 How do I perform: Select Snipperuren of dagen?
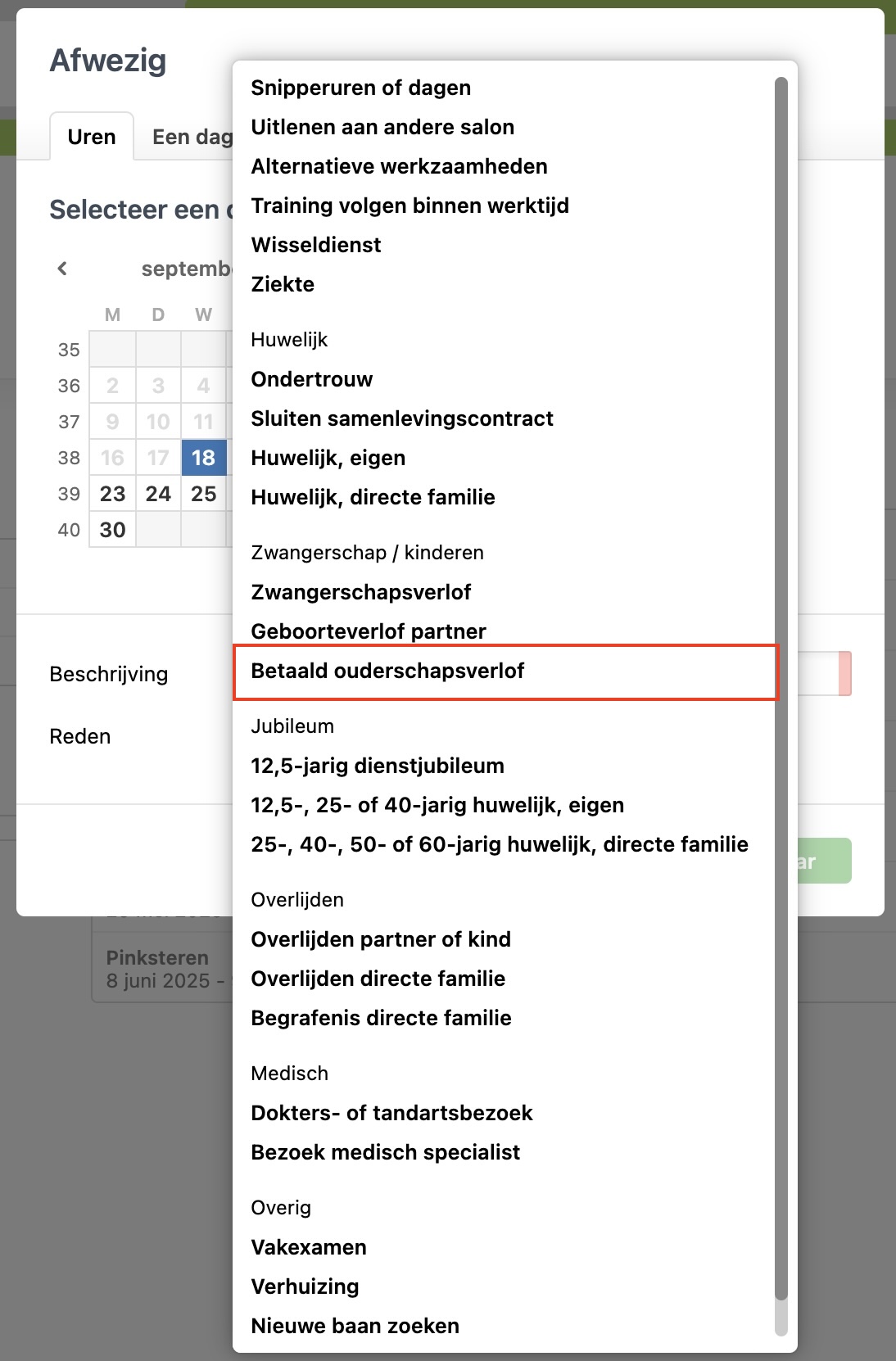360,88
